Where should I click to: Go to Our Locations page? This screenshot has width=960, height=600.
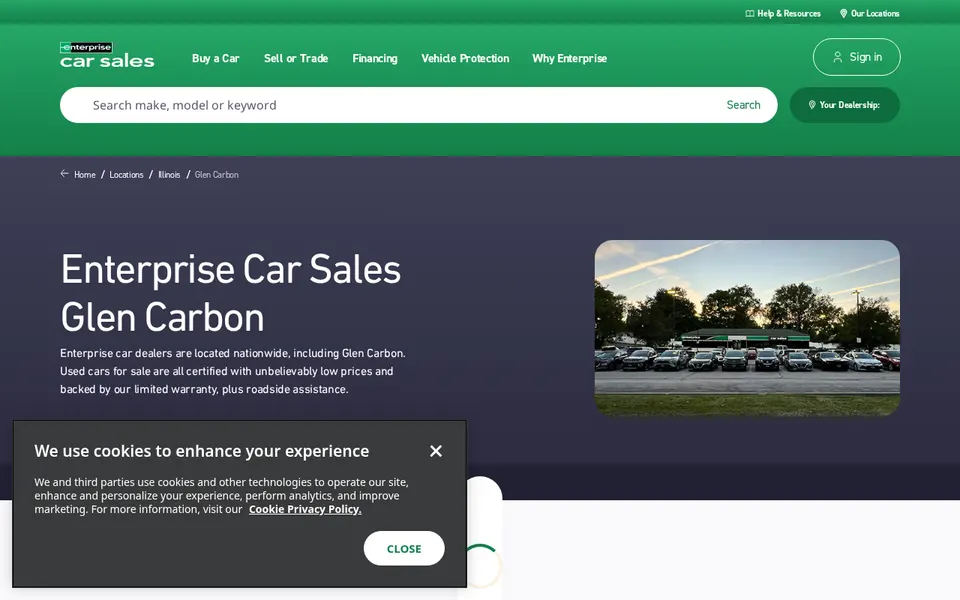869,13
